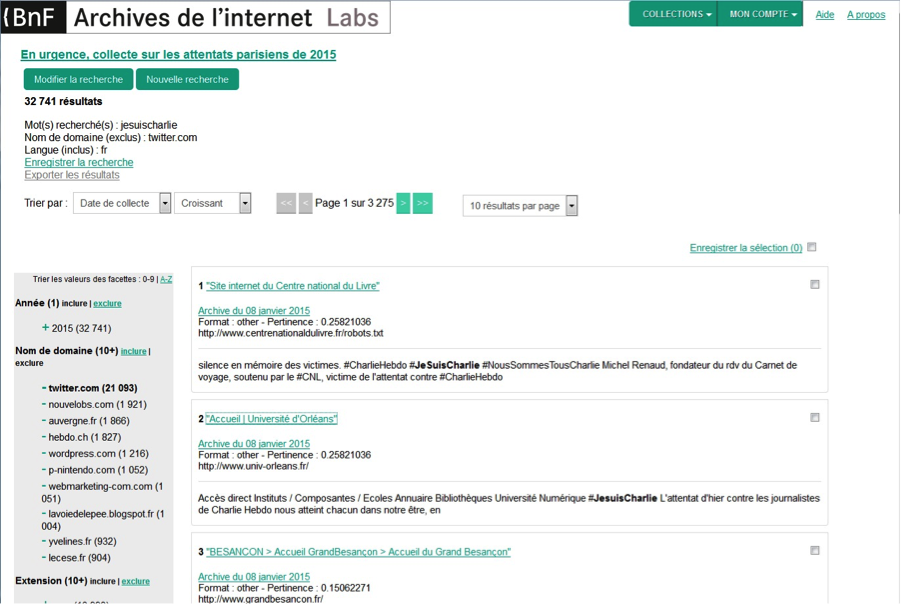This screenshot has height=604, width=901.
Task: Click inclure for Nom de domaine
Action: [x=133, y=351]
